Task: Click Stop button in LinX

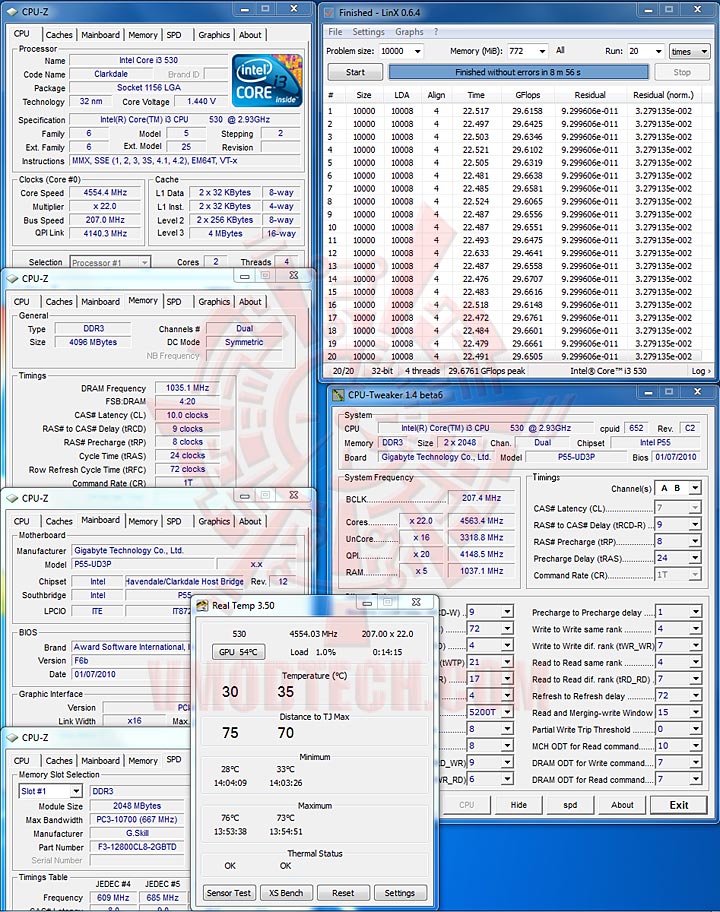Action: coord(682,72)
